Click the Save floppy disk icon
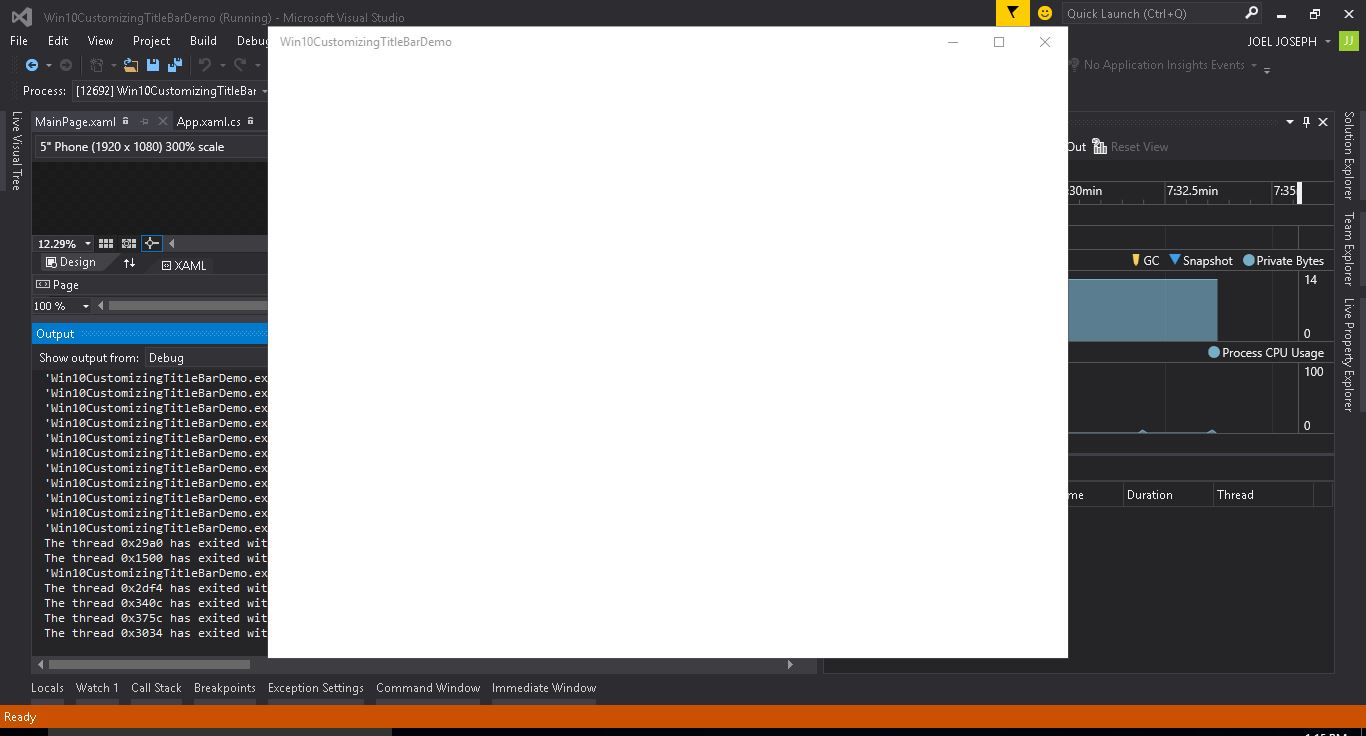This screenshot has width=1366, height=736. [x=153, y=65]
